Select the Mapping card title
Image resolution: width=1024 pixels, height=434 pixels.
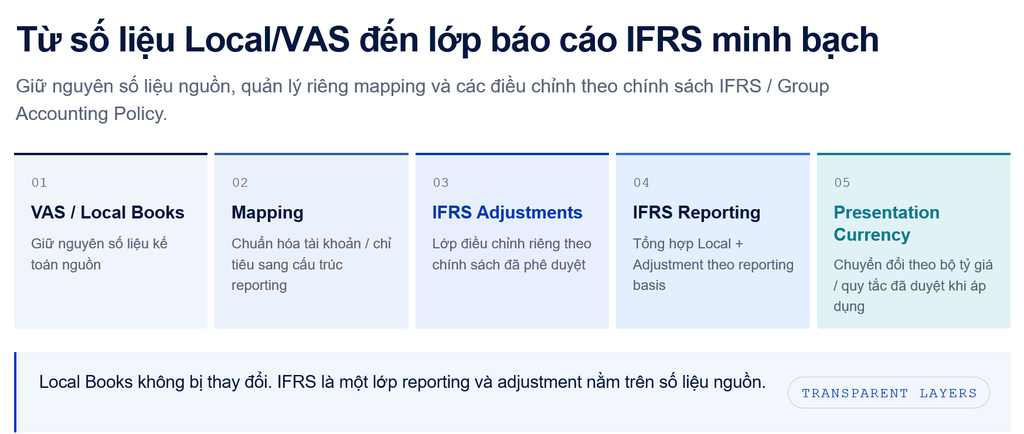click(268, 213)
